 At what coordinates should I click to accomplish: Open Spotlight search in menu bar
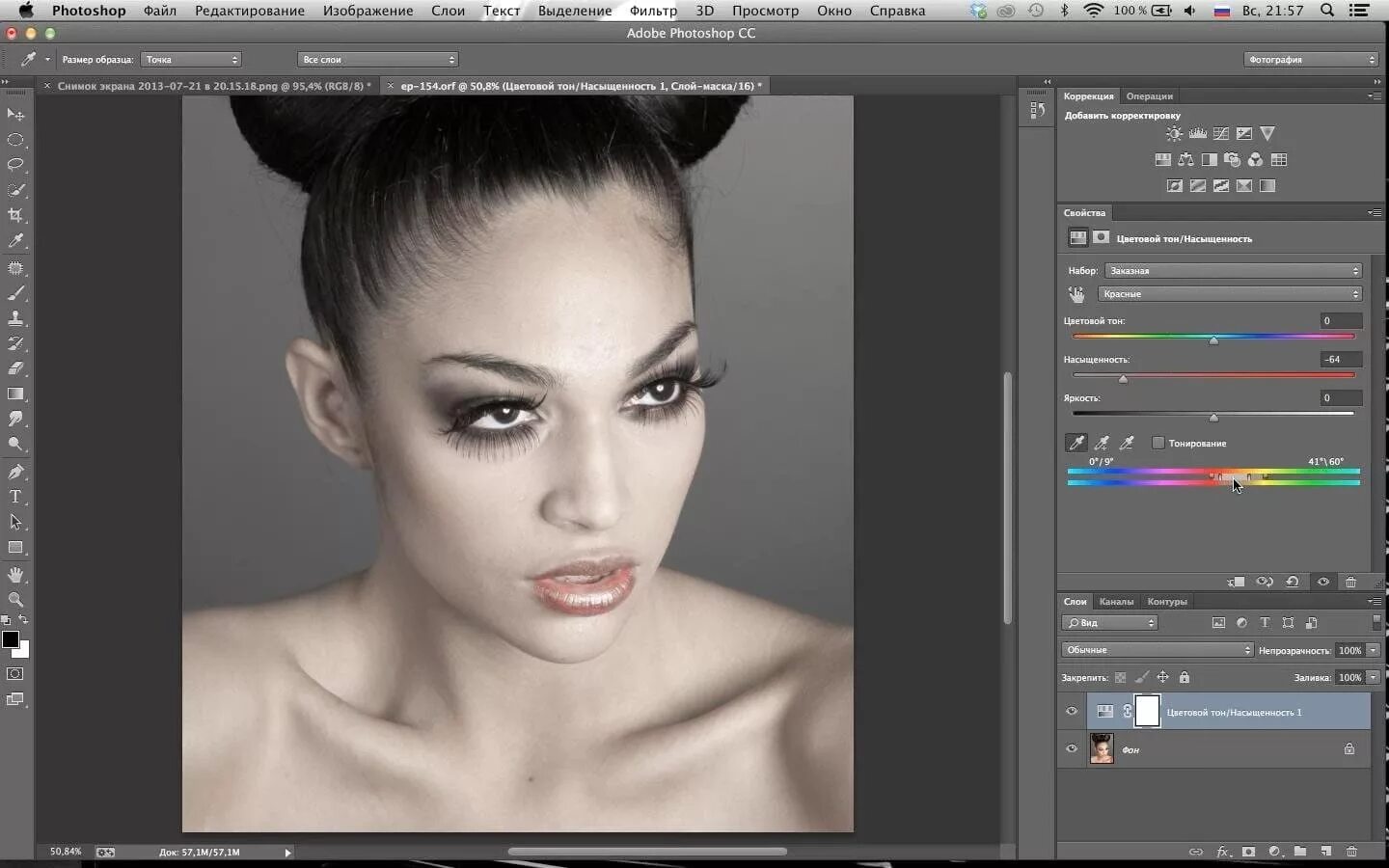tap(1327, 11)
